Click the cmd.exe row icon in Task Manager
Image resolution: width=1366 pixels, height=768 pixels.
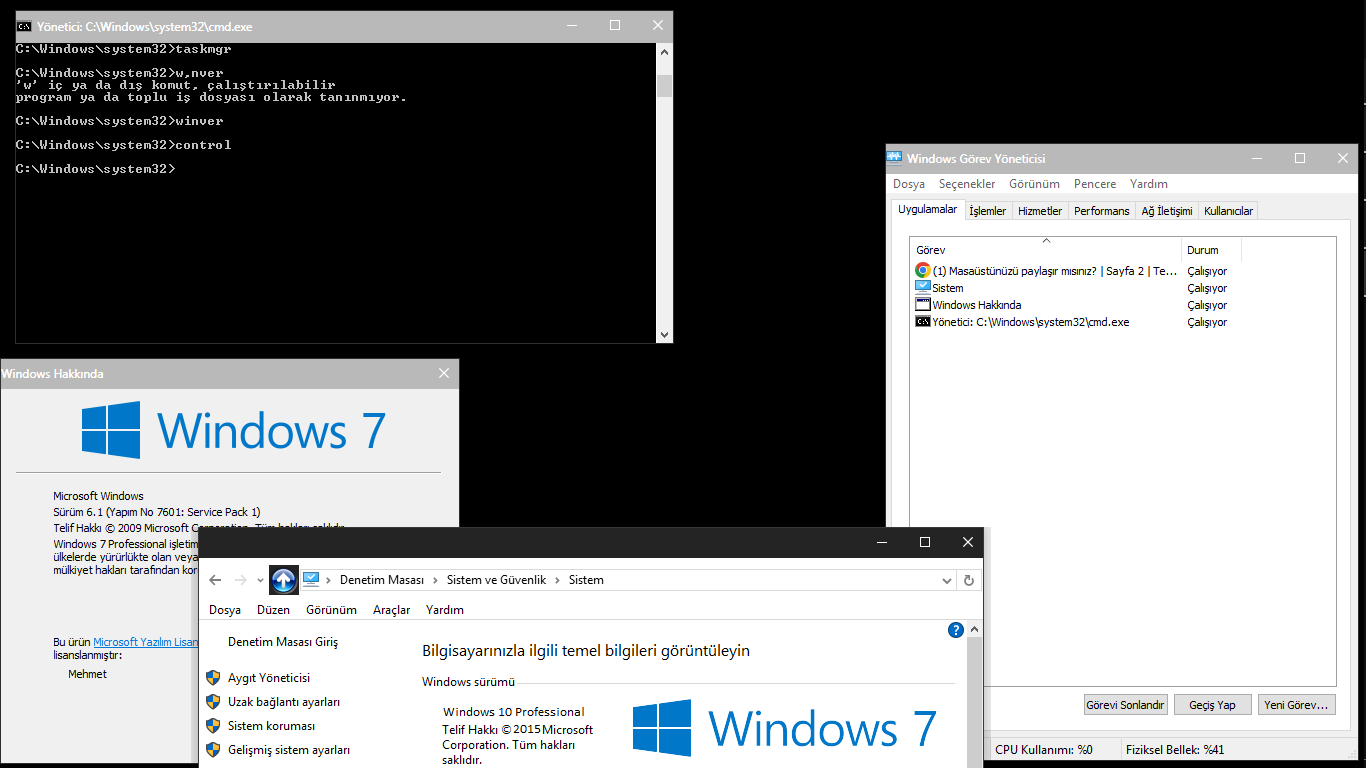(x=923, y=322)
